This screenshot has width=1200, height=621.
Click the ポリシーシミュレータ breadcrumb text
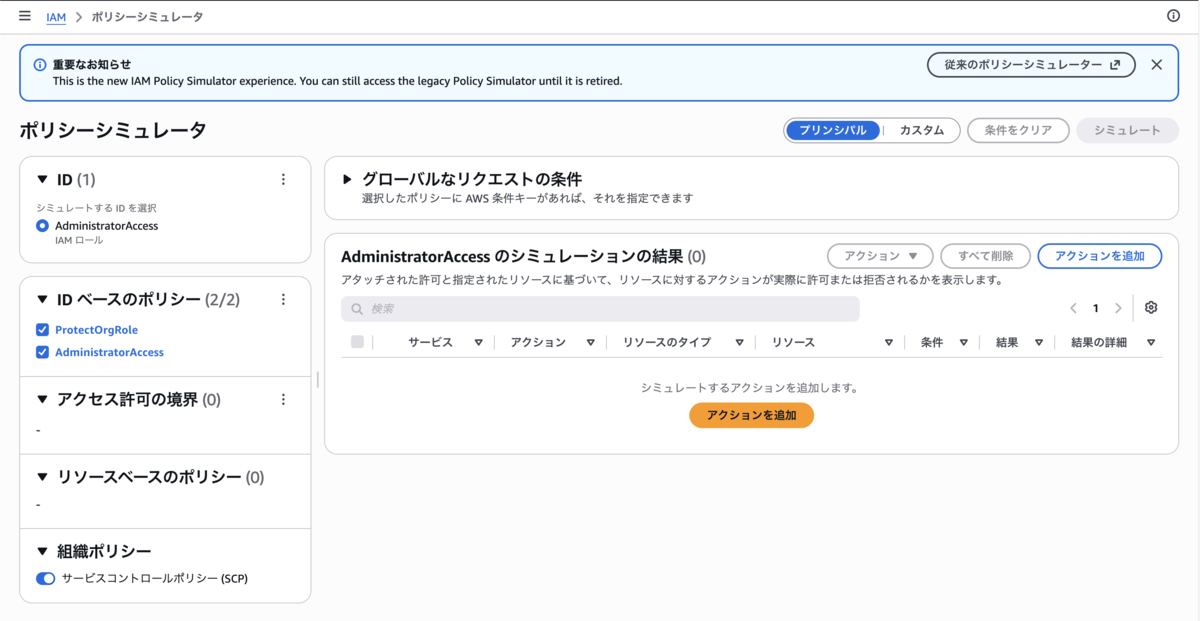pyautogui.click(x=146, y=17)
